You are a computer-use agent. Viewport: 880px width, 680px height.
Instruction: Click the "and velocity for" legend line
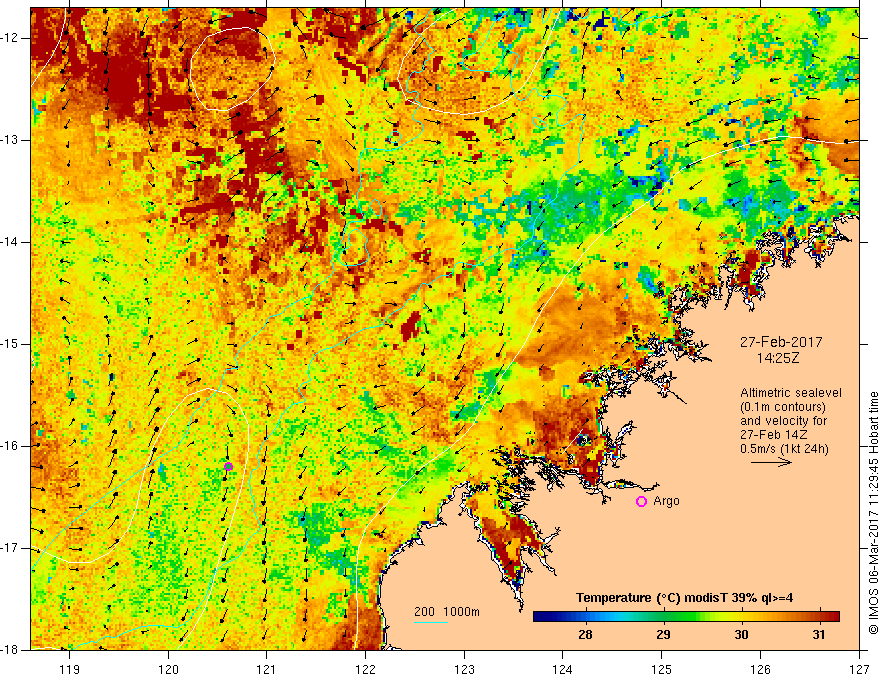pos(783,421)
